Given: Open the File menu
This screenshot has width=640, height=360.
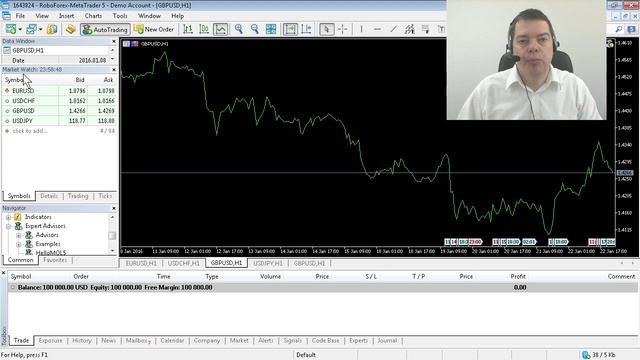Looking at the screenshot, I should point(20,16).
